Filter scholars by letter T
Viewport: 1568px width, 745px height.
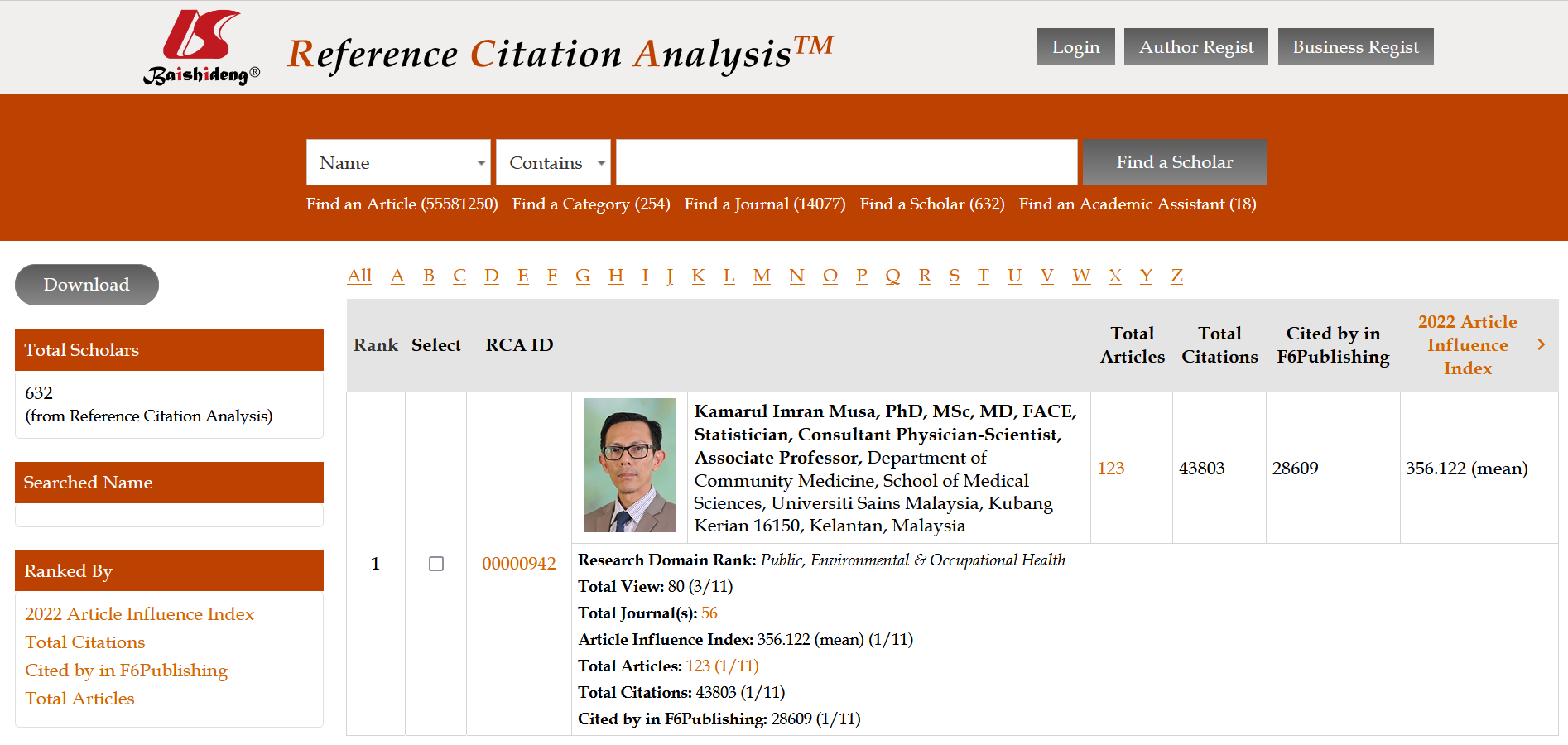[x=984, y=276]
